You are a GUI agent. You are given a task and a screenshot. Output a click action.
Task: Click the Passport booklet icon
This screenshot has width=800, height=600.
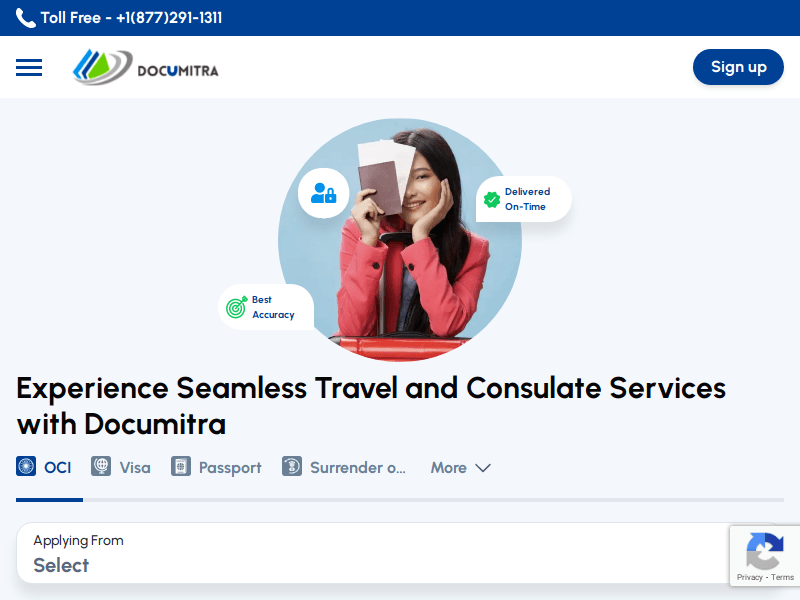[x=181, y=467]
